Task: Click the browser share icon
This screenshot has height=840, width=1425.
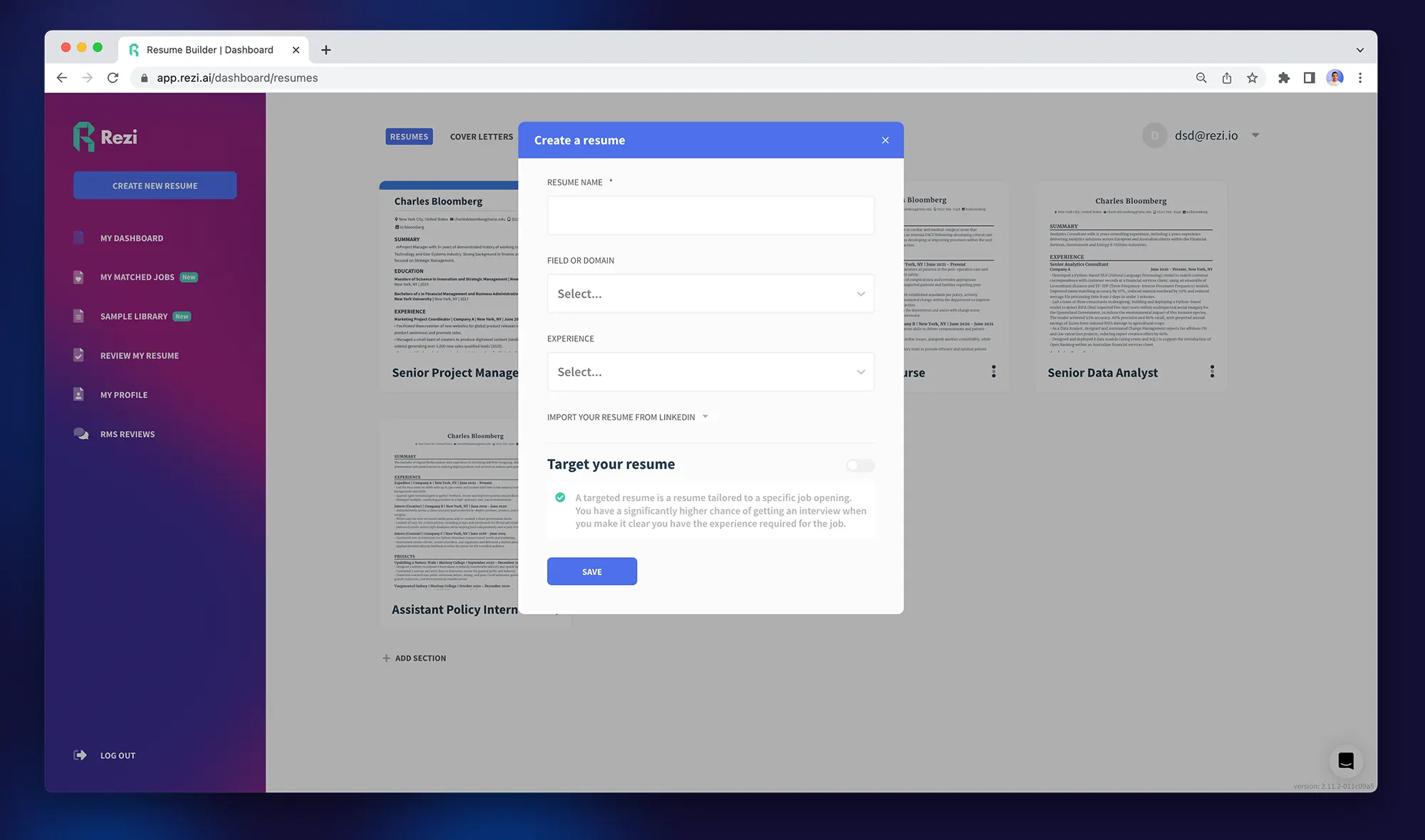Action: point(1227,78)
